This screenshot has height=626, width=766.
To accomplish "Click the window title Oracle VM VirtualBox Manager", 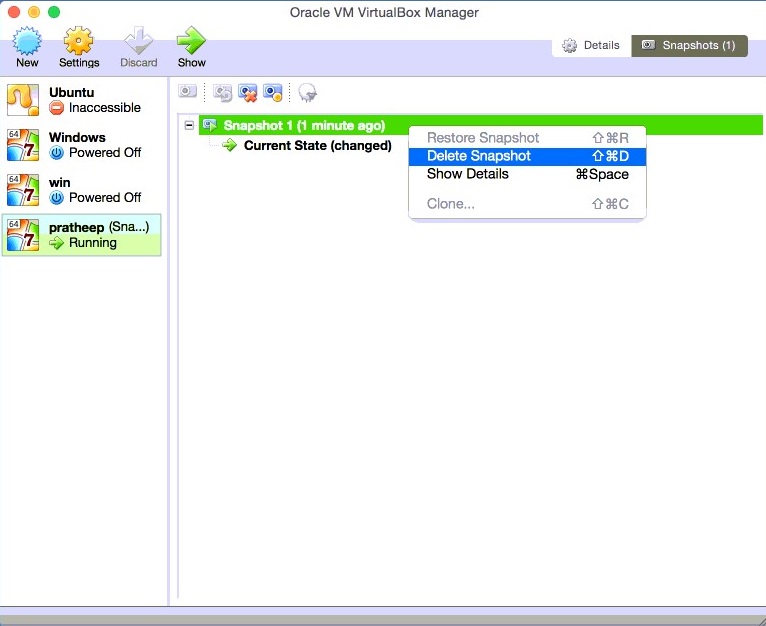I will coord(384,12).
